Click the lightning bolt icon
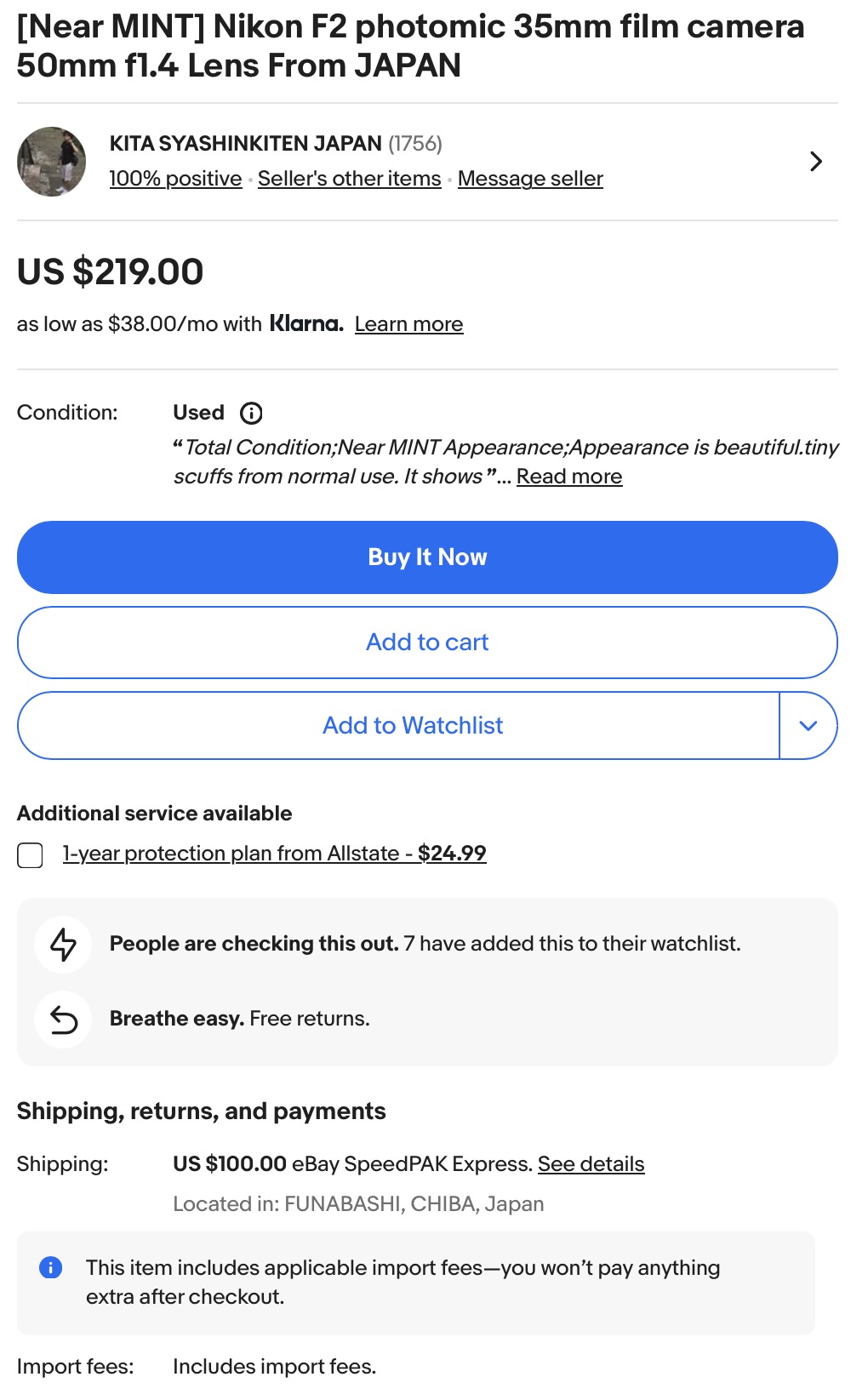Image resolution: width=868 pixels, height=1394 pixels. coord(64,945)
